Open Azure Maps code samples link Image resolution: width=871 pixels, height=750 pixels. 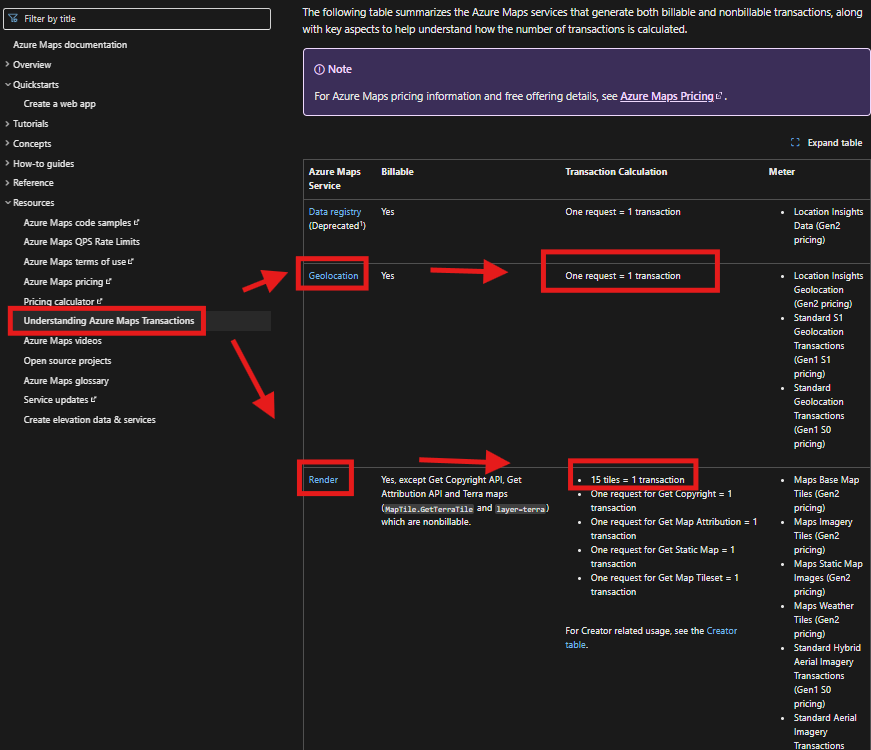77,223
